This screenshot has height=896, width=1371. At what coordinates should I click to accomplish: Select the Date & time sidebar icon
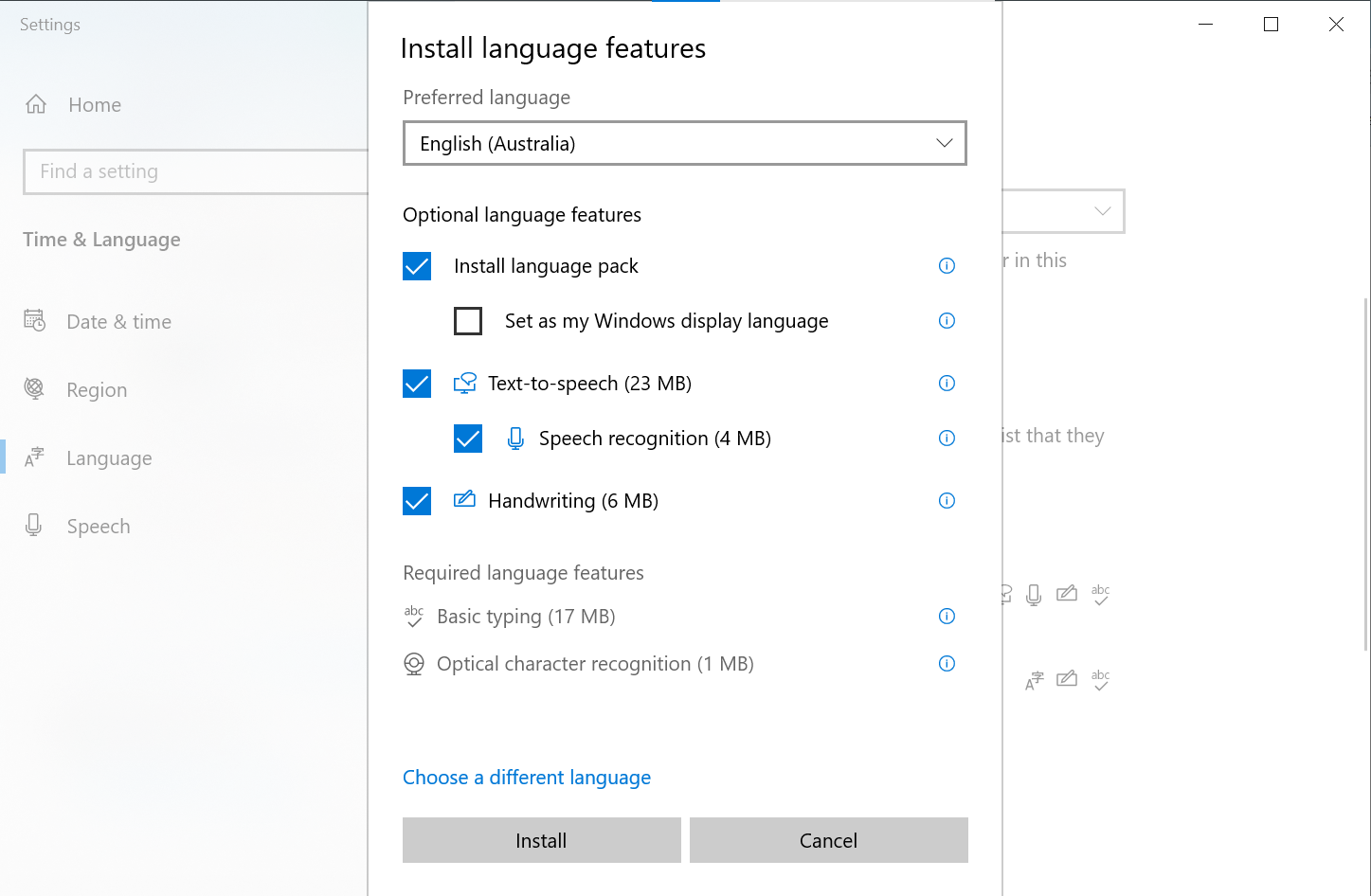coord(35,321)
